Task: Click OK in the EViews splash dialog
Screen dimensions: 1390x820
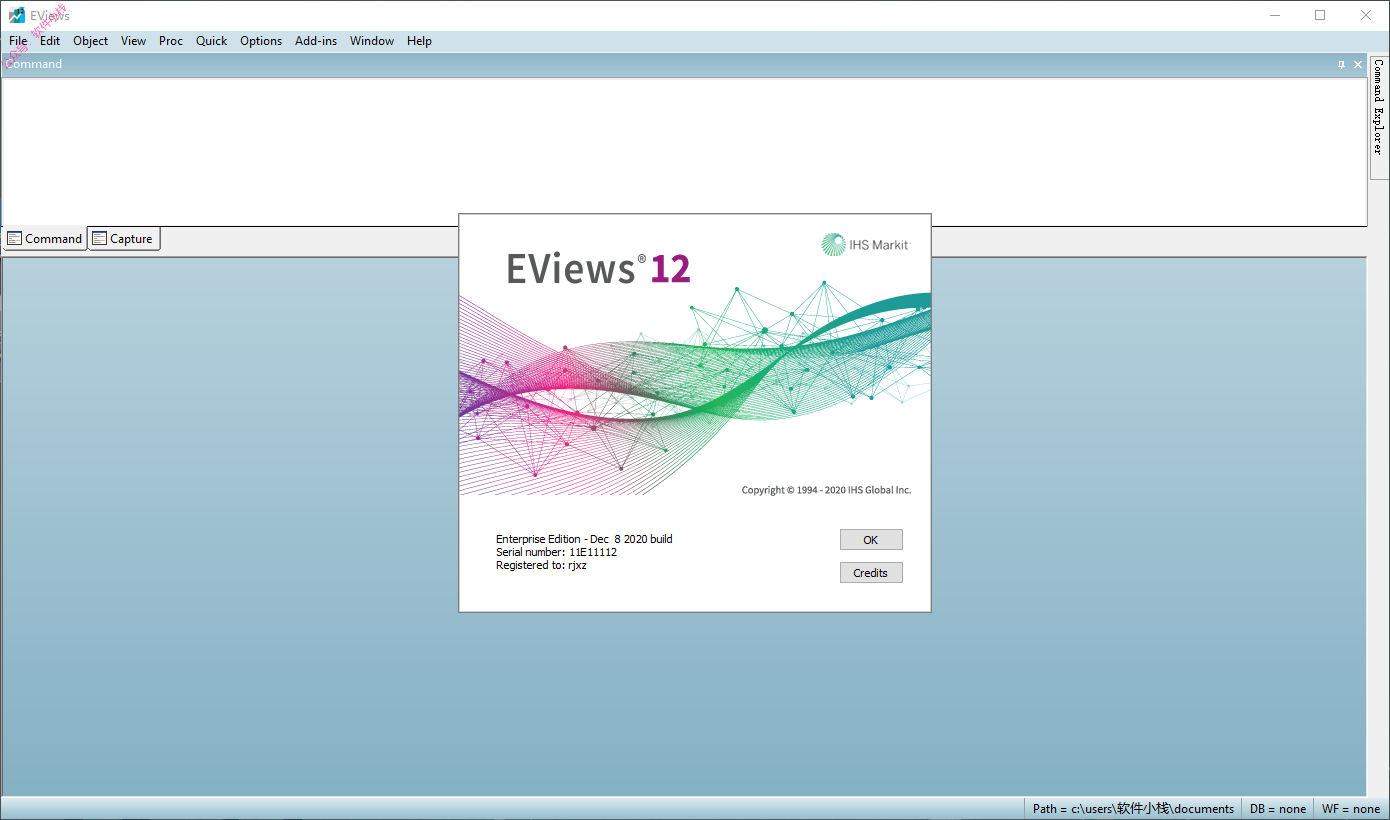Action: tap(871, 540)
